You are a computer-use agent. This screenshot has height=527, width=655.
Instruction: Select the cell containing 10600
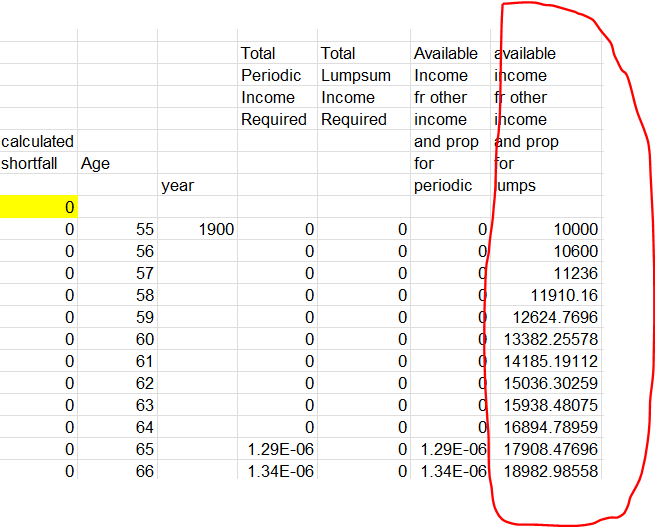[546, 251]
